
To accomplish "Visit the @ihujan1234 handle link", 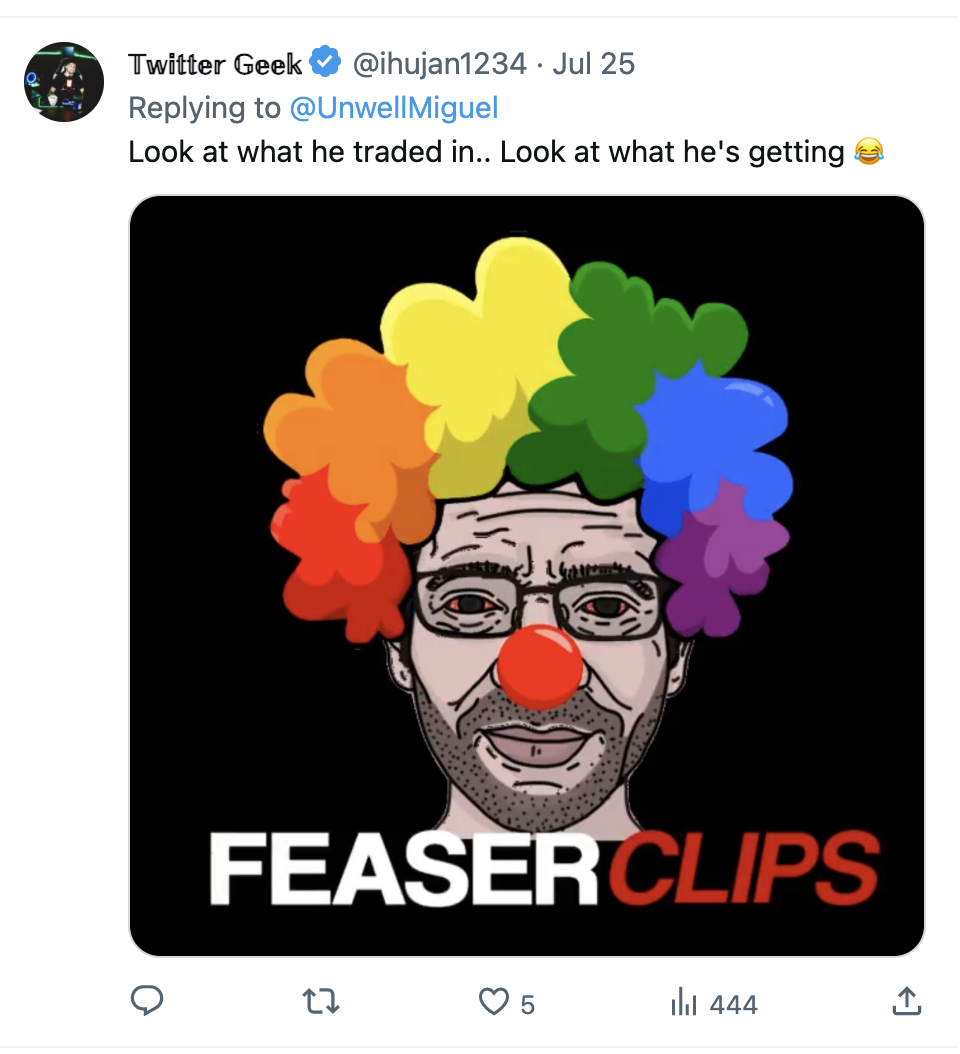I will point(438,64).
